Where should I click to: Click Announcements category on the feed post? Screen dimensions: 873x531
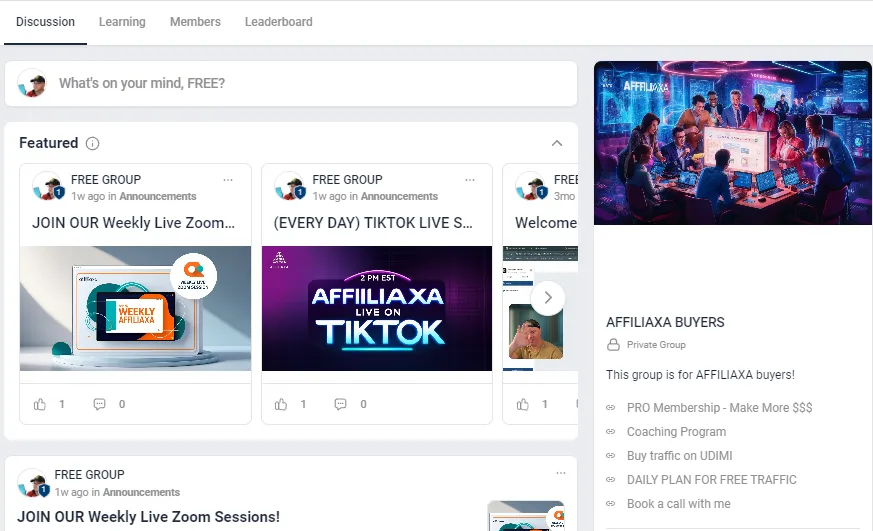pyautogui.click(x=141, y=493)
